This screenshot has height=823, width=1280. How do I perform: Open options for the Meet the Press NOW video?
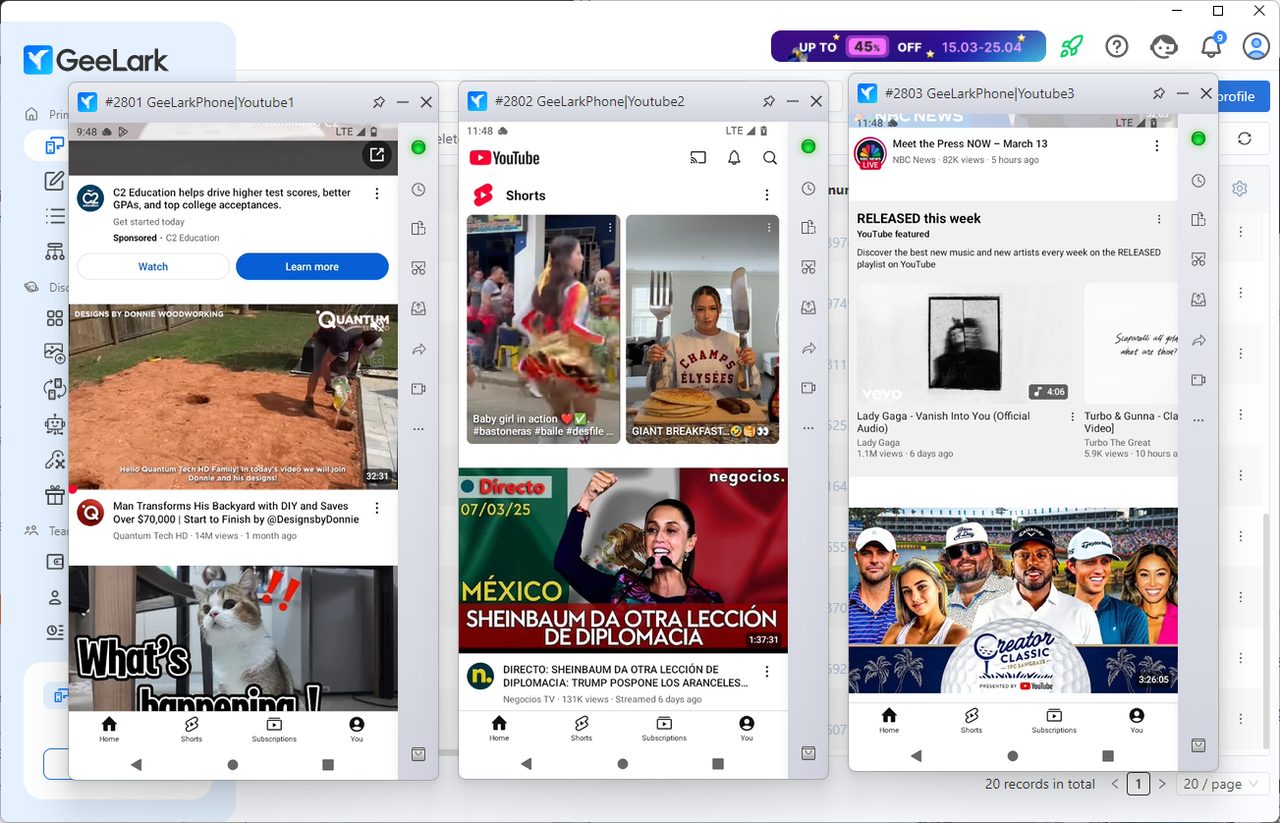[1157, 146]
